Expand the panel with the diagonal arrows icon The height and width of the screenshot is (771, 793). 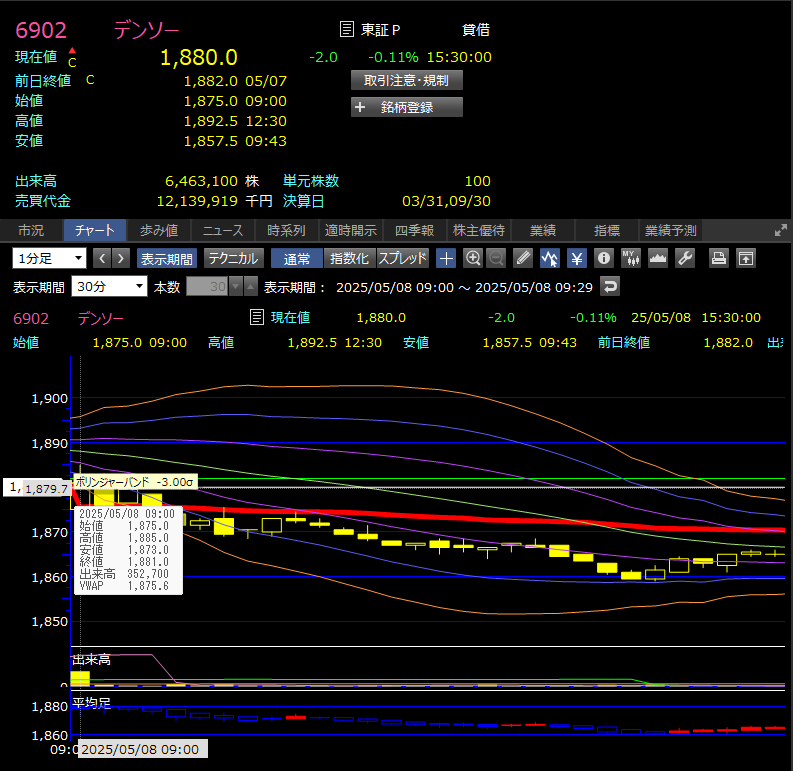(781, 230)
